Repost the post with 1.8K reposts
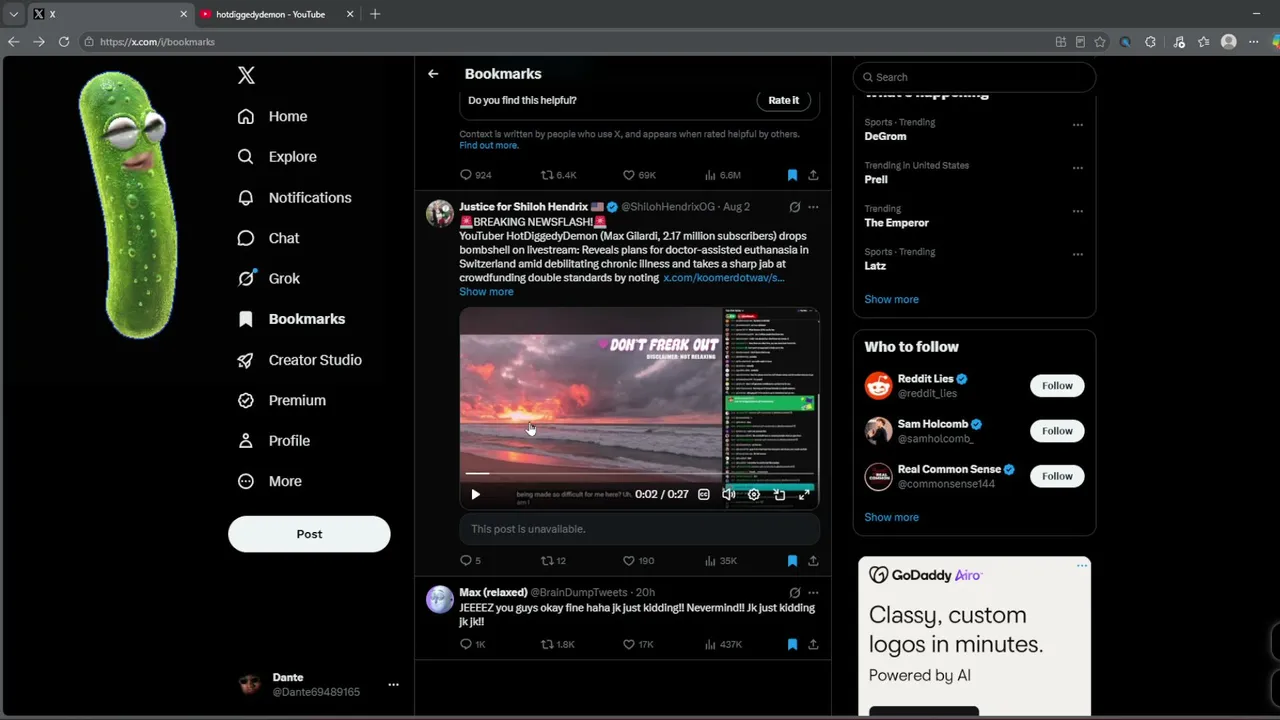The image size is (1280, 720). coord(558,645)
